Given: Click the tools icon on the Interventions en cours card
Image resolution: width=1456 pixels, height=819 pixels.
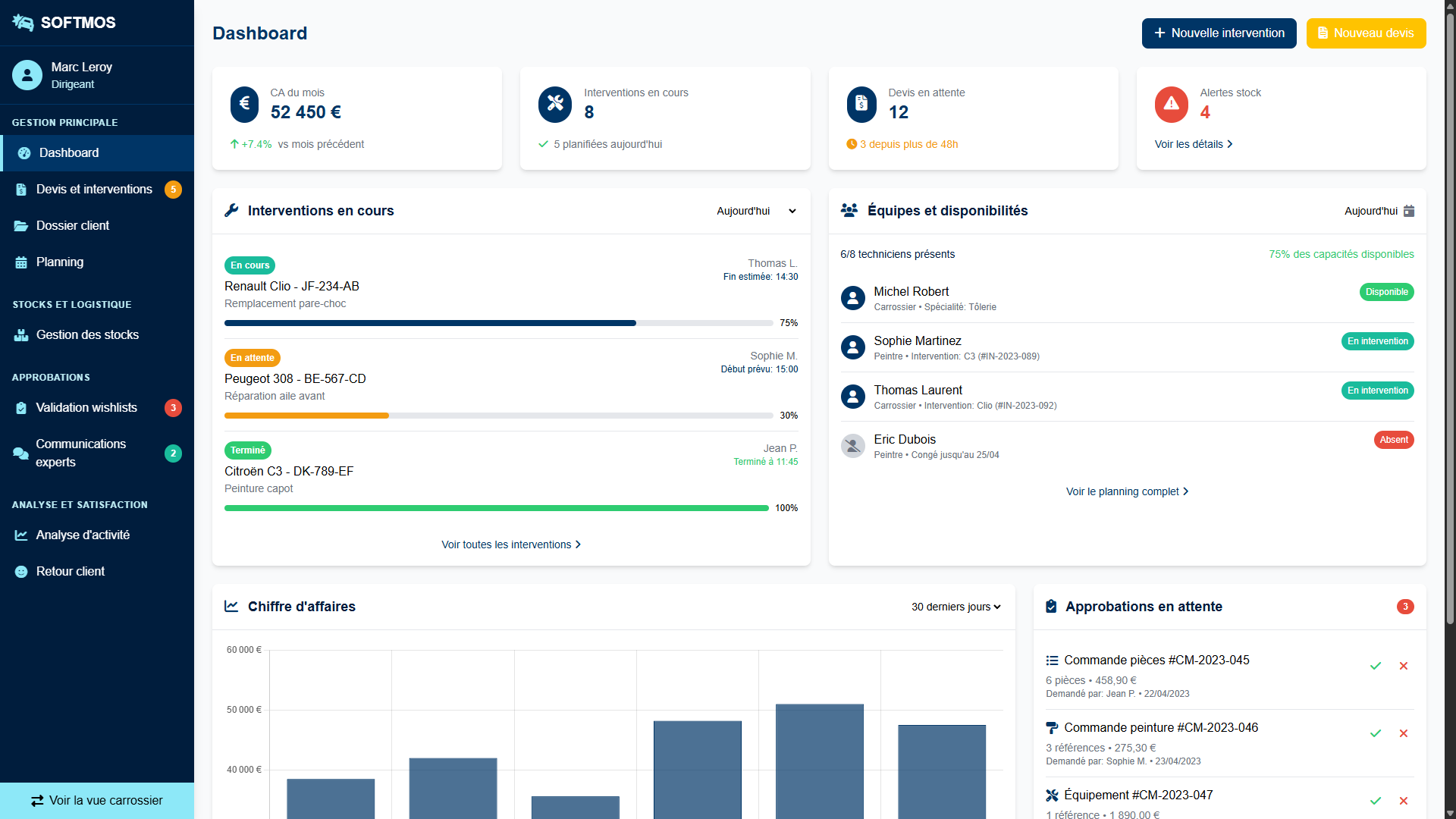Looking at the screenshot, I should (554, 104).
